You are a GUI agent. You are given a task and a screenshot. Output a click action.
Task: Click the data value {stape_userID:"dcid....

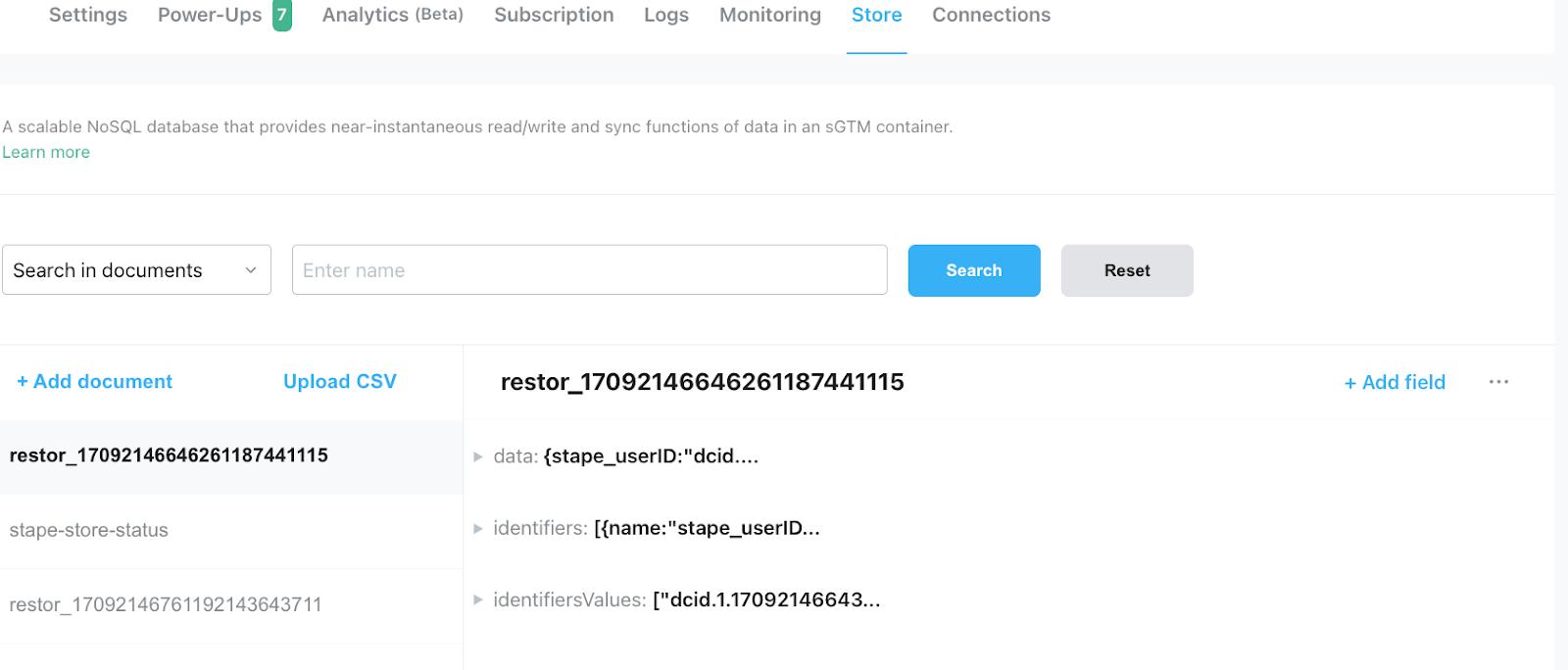click(651, 456)
